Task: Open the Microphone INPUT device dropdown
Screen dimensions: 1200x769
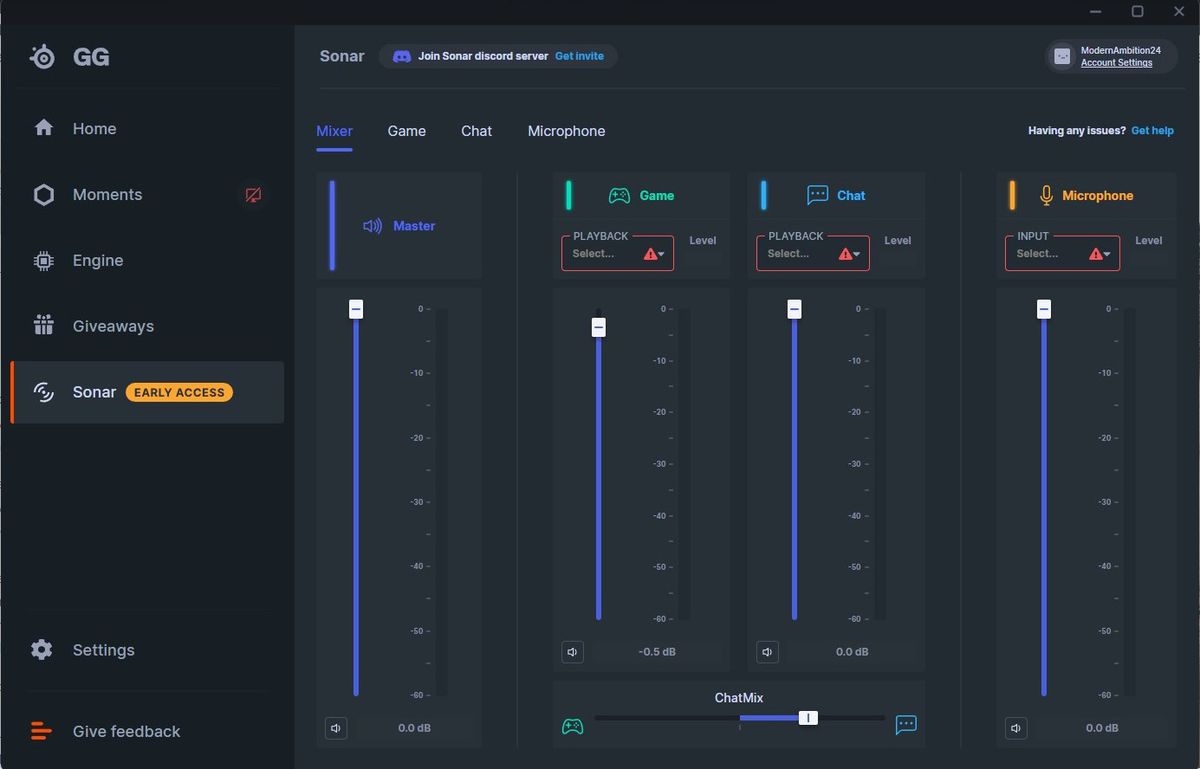Action: click(1062, 253)
